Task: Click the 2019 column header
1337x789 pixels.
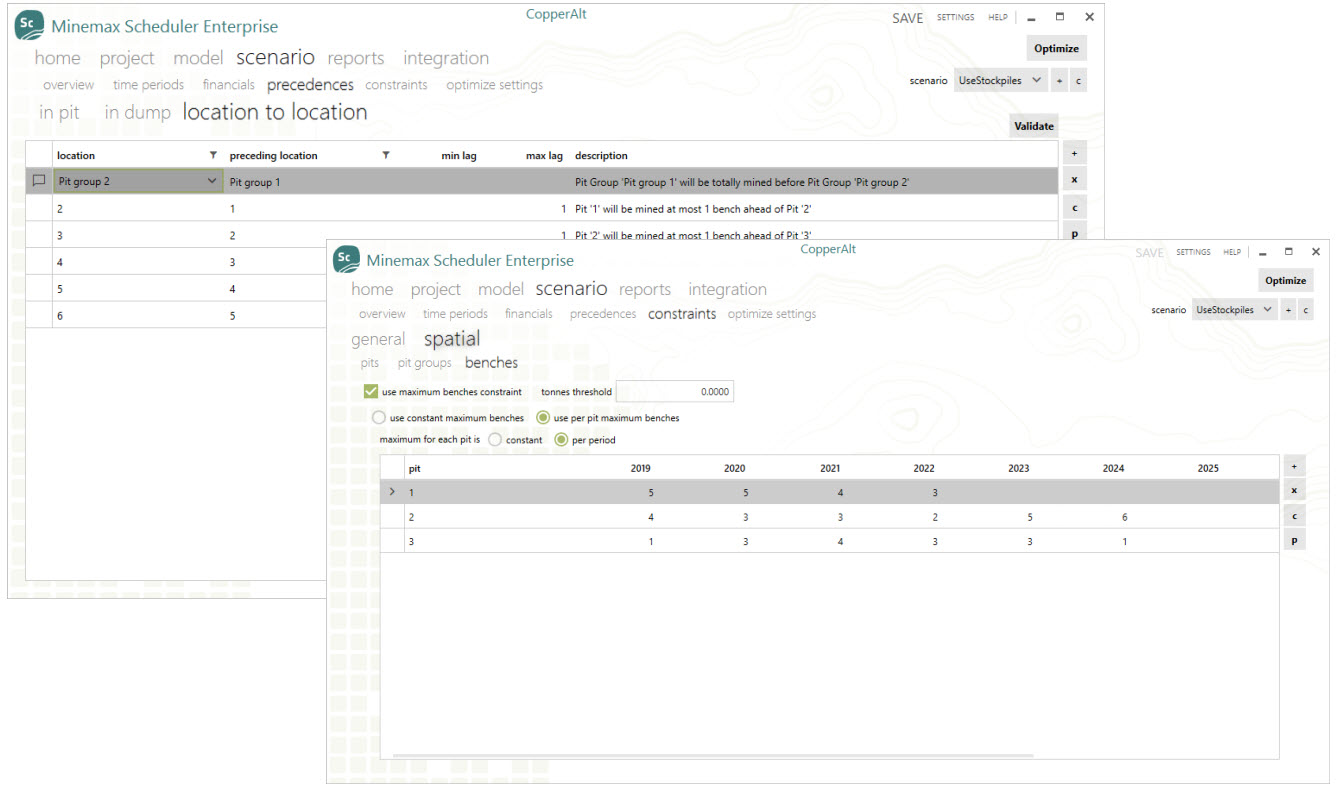Action: pyautogui.click(x=640, y=468)
